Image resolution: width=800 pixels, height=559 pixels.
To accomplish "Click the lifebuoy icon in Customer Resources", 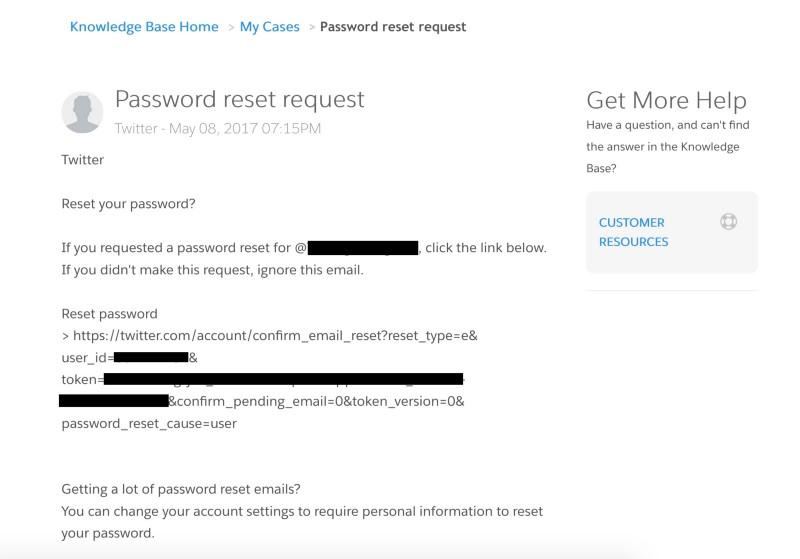I will pyautogui.click(x=728, y=222).
